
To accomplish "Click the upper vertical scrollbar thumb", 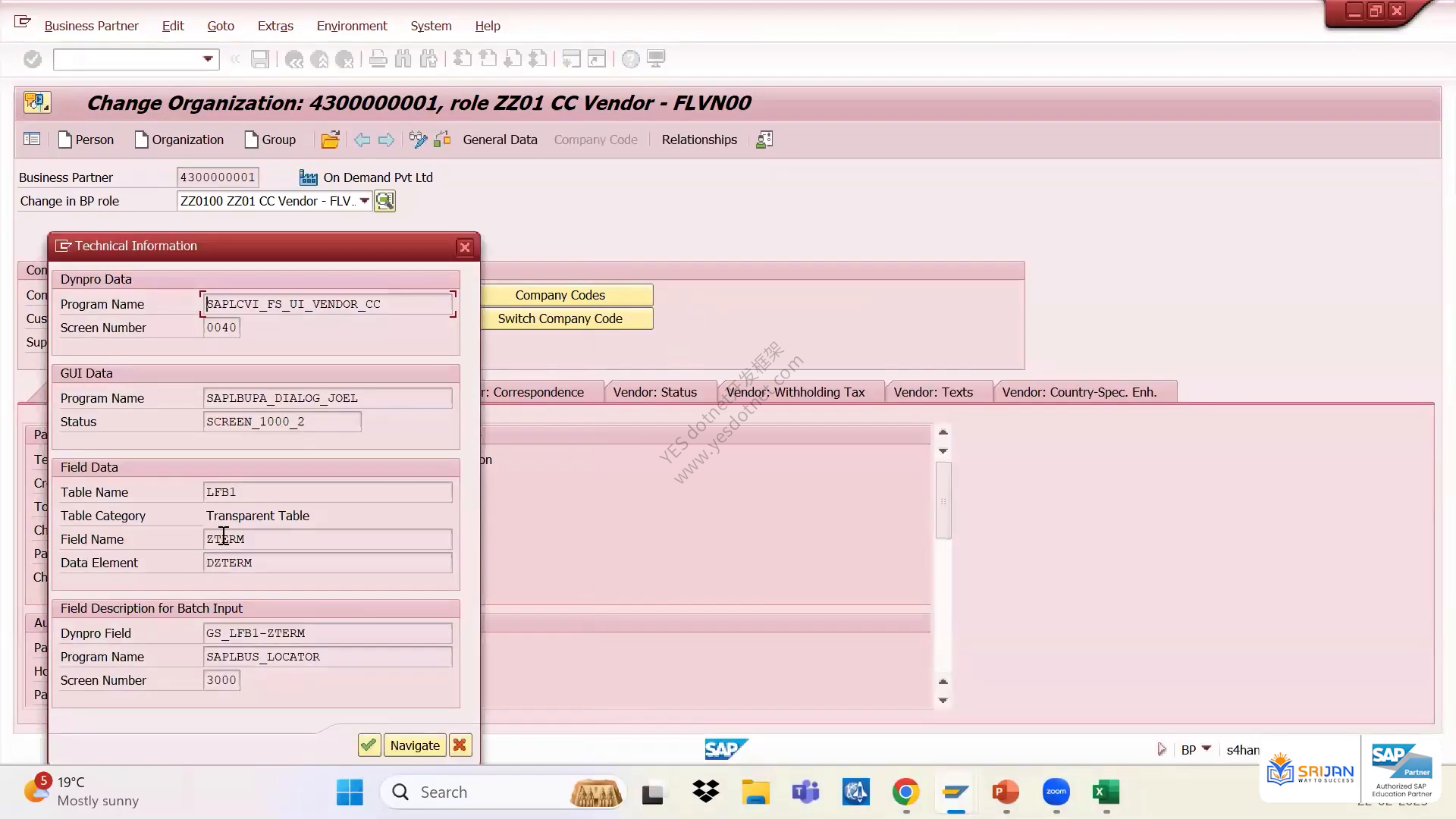I will coord(943,500).
